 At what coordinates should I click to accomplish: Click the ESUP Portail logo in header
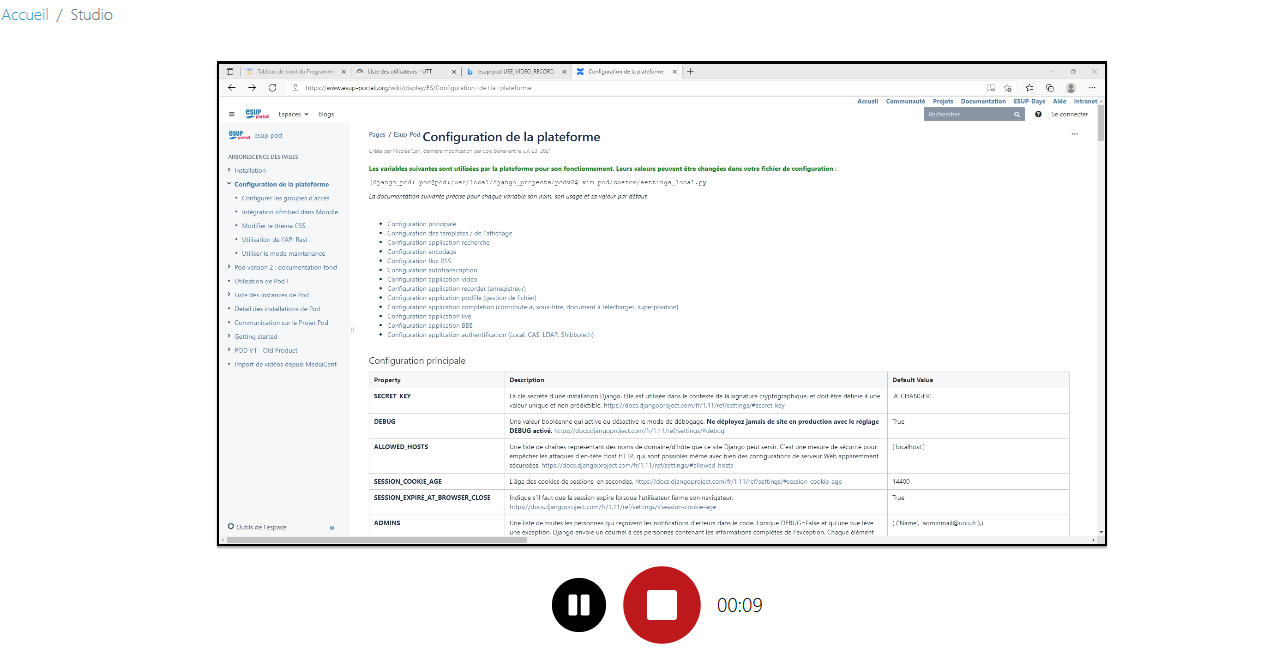[257, 114]
